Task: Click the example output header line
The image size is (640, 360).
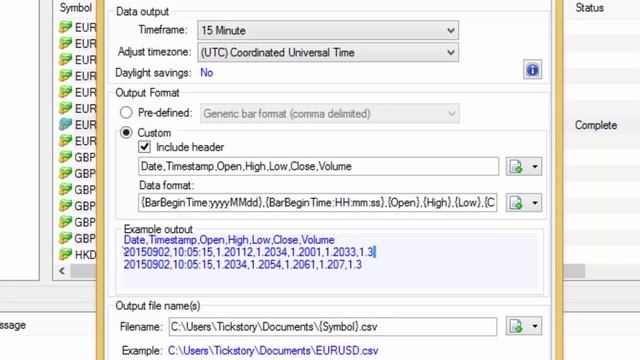Action: pyautogui.click(x=229, y=240)
